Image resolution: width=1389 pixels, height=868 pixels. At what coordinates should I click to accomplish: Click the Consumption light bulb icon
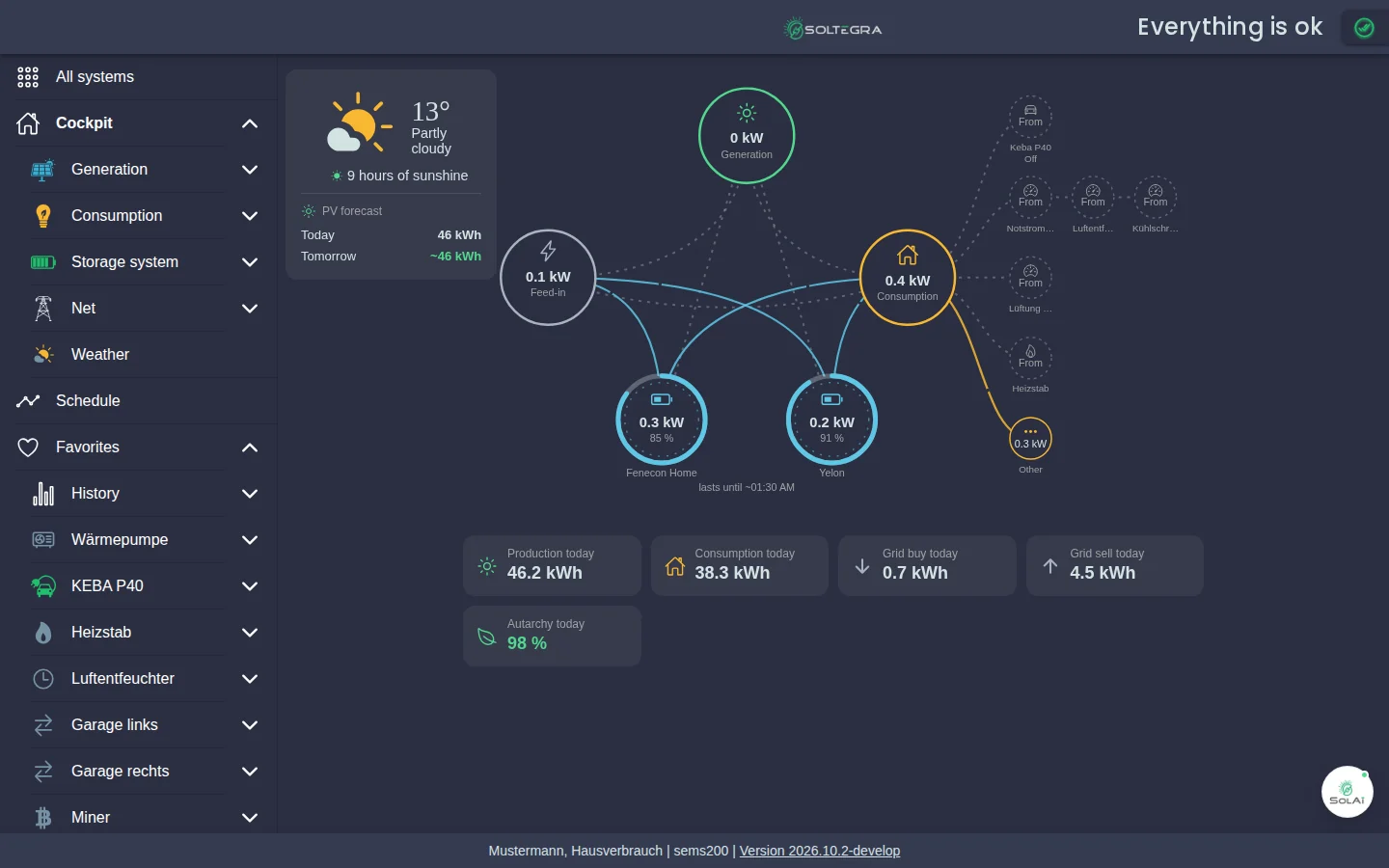click(x=43, y=216)
